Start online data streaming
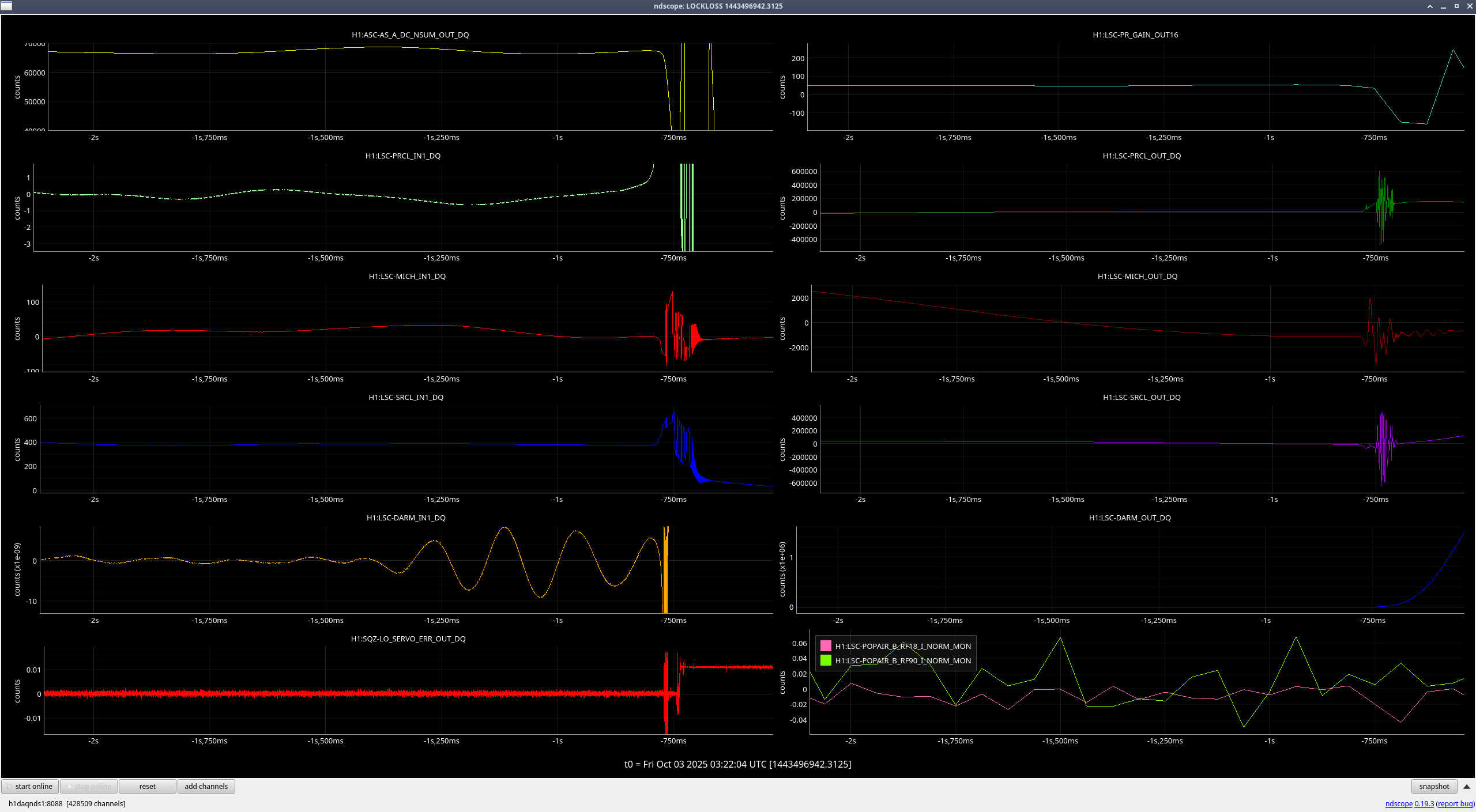Image resolution: width=1476 pixels, height=812 pixels. tap(30, 786)
